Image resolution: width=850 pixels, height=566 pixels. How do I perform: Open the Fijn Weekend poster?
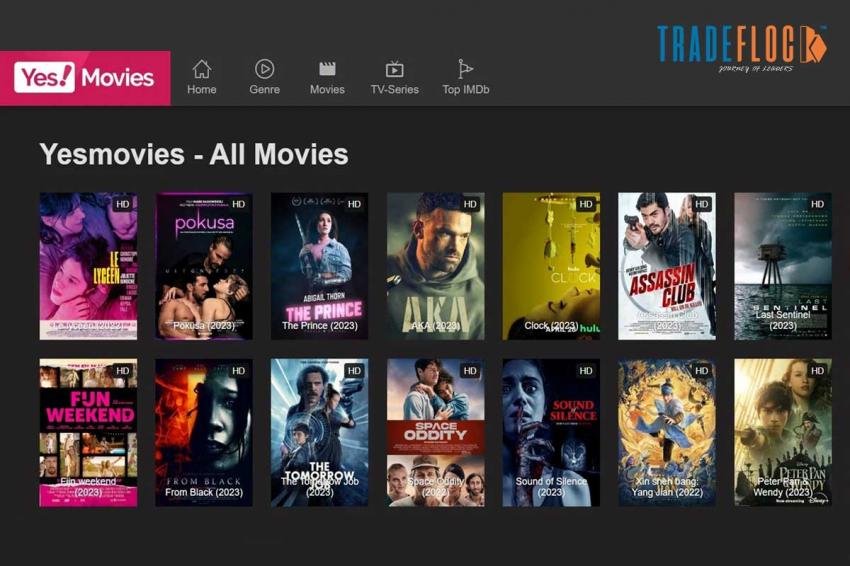(x=88, y=433)
